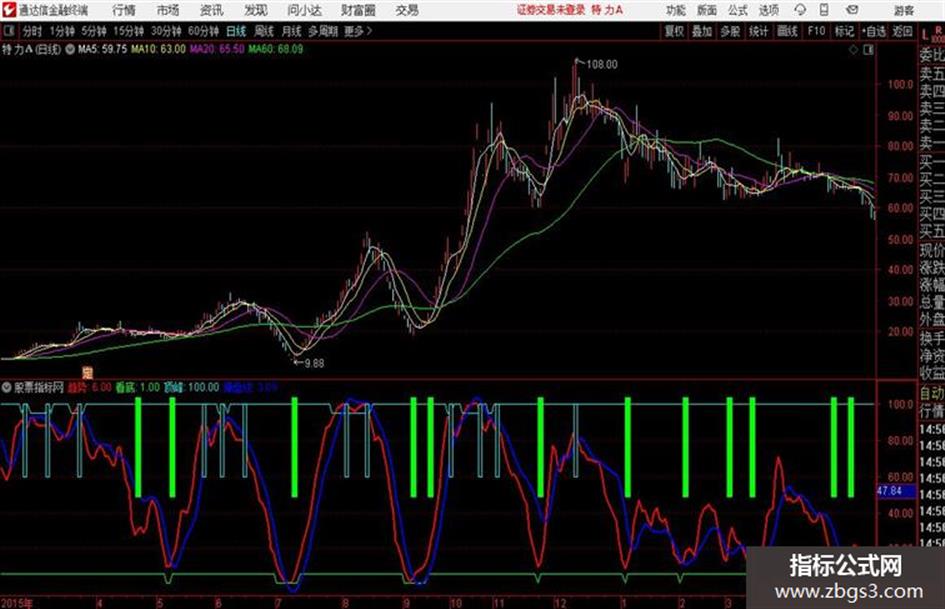This screenshot has height=609, width=945.
Task: Switch to the 周线 weekly tab
Action: pos(264,31)
